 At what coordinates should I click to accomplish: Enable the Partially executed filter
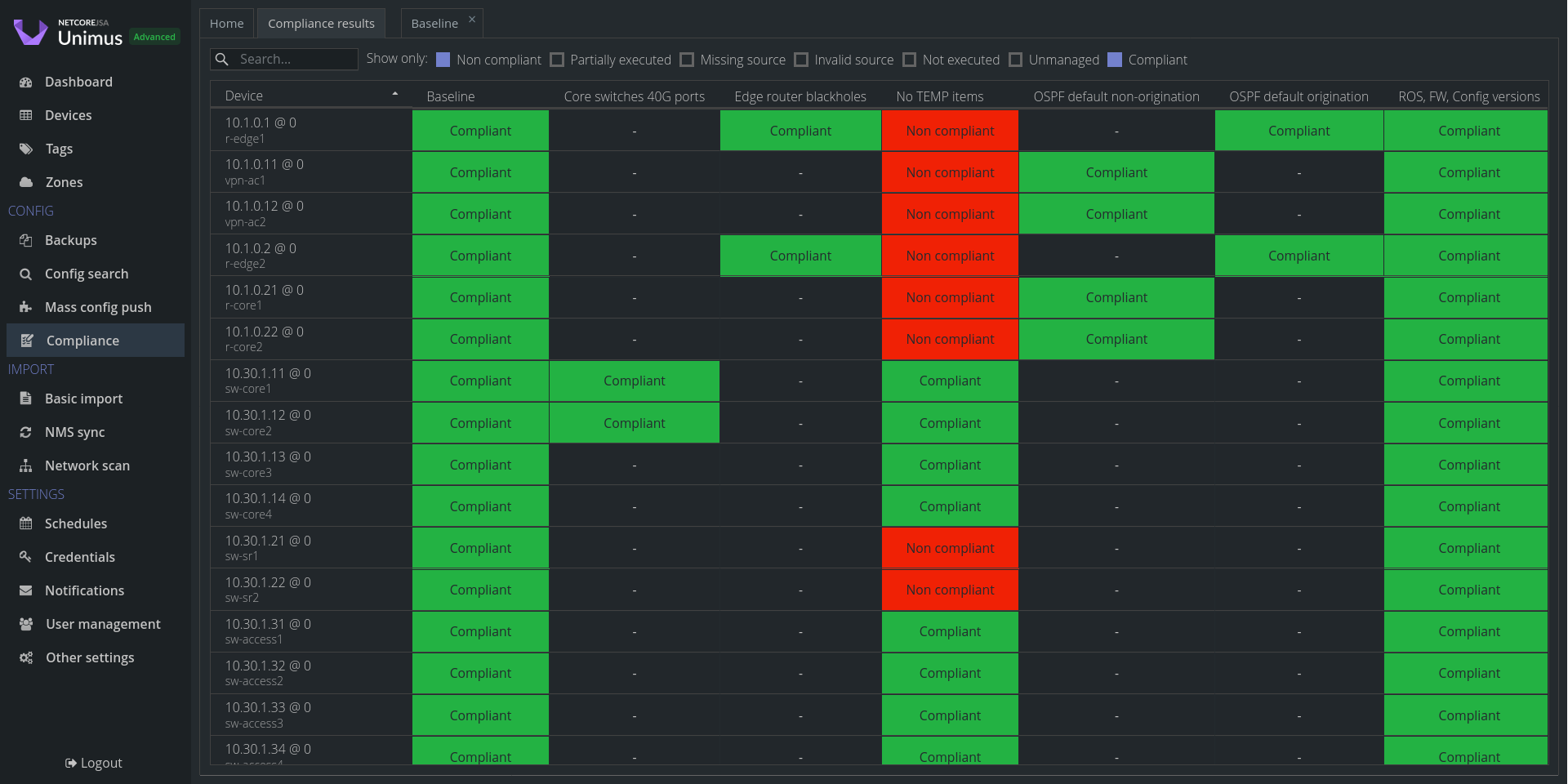coord(557,60)
